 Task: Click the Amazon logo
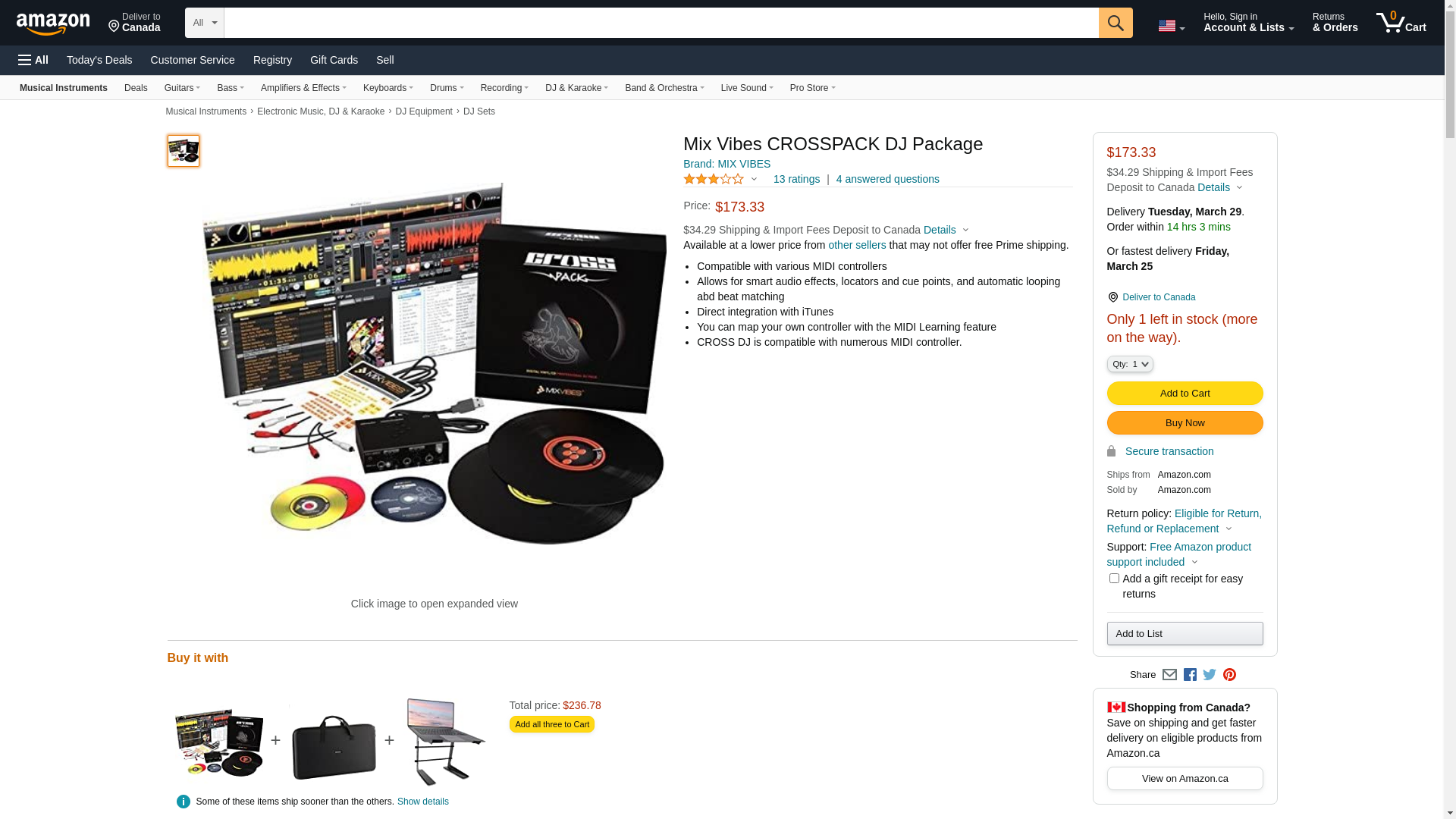[53, 24]
